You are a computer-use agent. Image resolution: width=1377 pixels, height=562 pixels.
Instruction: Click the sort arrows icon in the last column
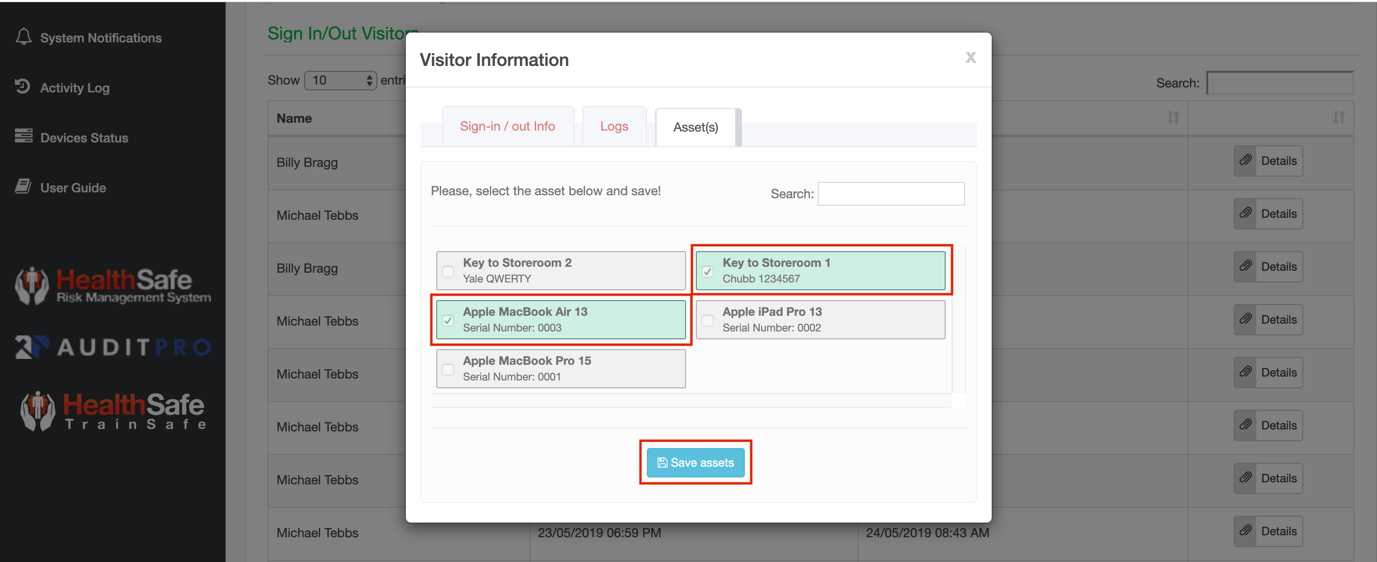1338,118
